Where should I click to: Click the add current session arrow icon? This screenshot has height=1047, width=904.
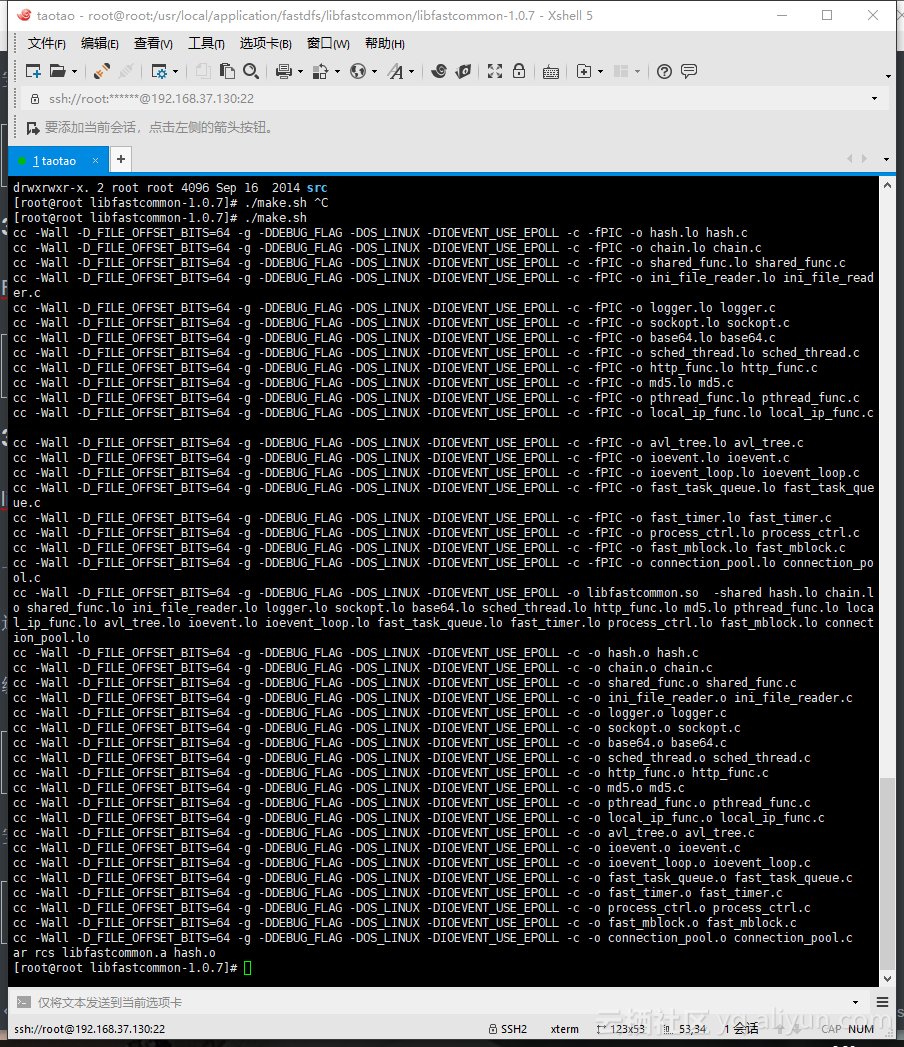32,128
